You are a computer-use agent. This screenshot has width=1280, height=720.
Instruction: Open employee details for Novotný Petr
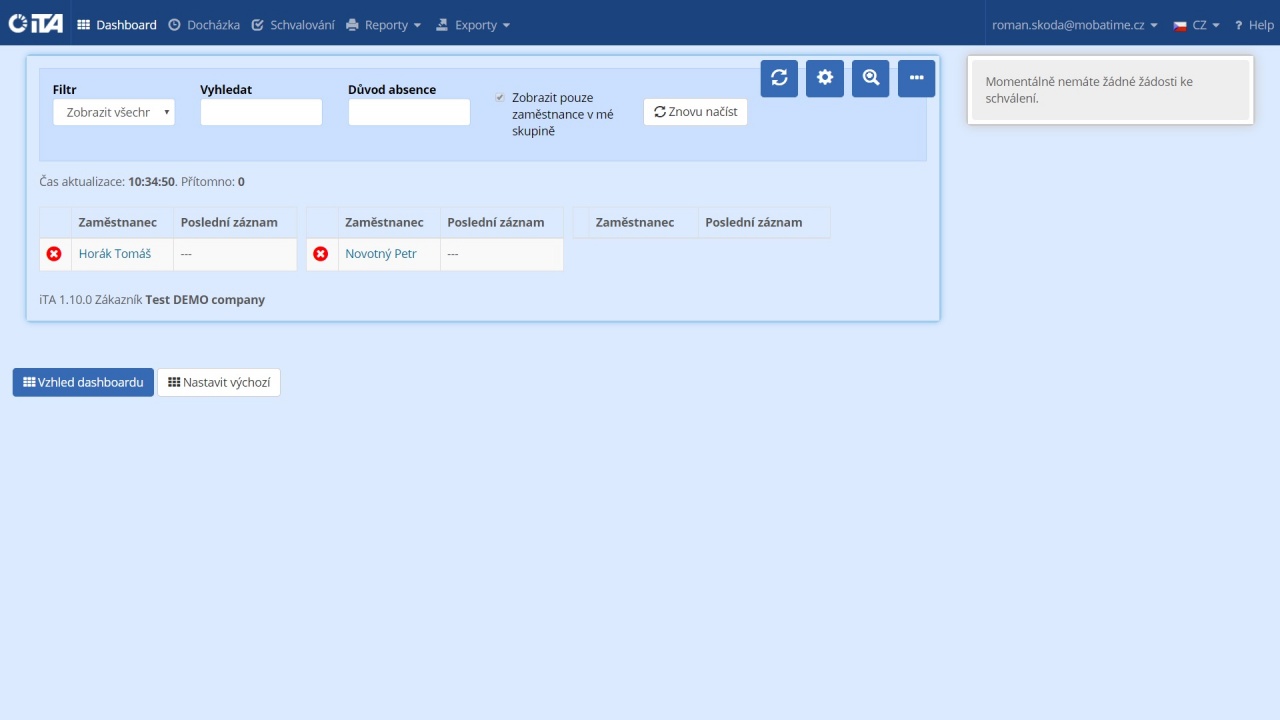(x=380, y=253)
